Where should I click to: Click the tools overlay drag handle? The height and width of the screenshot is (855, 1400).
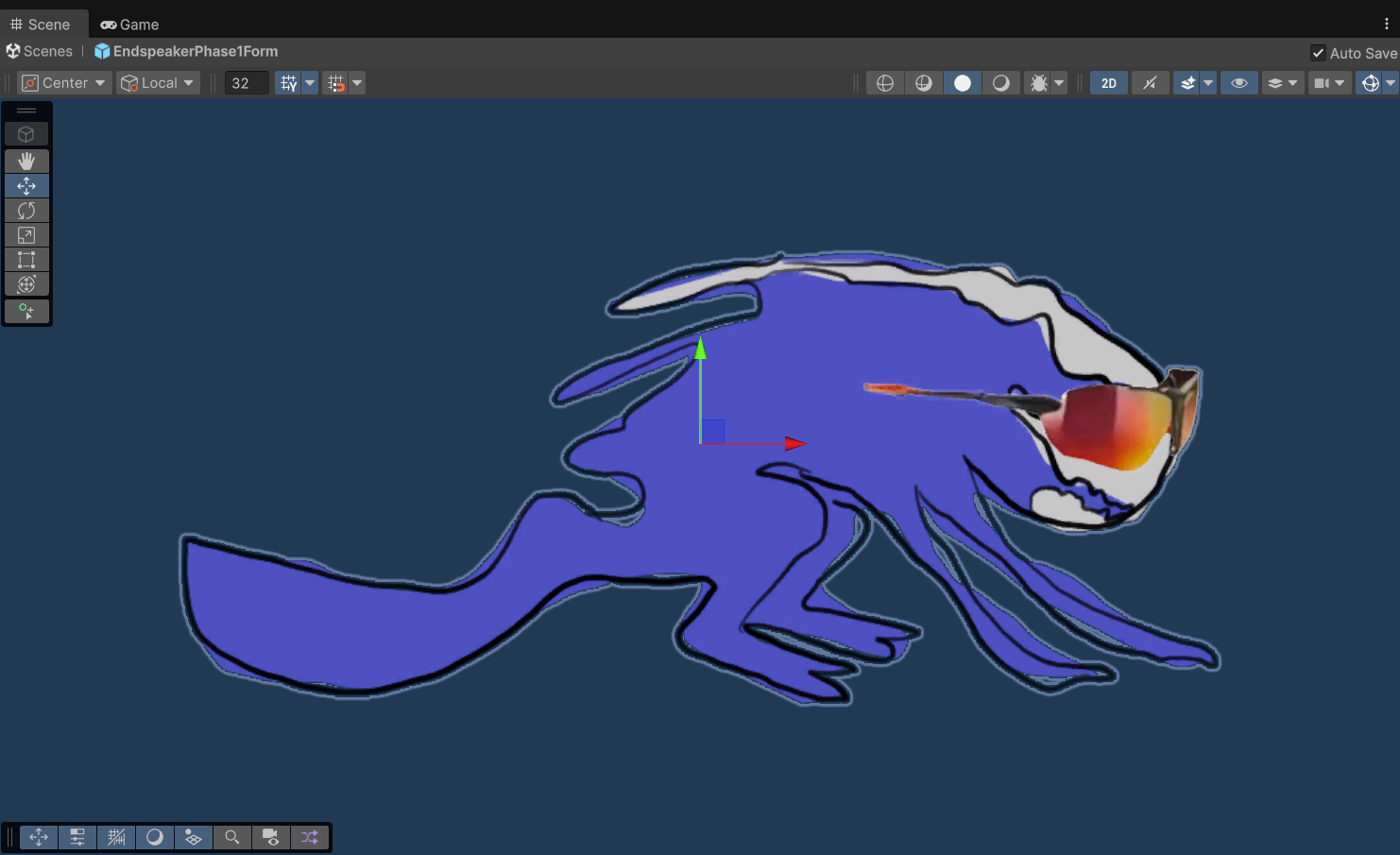tap(26, 111)
